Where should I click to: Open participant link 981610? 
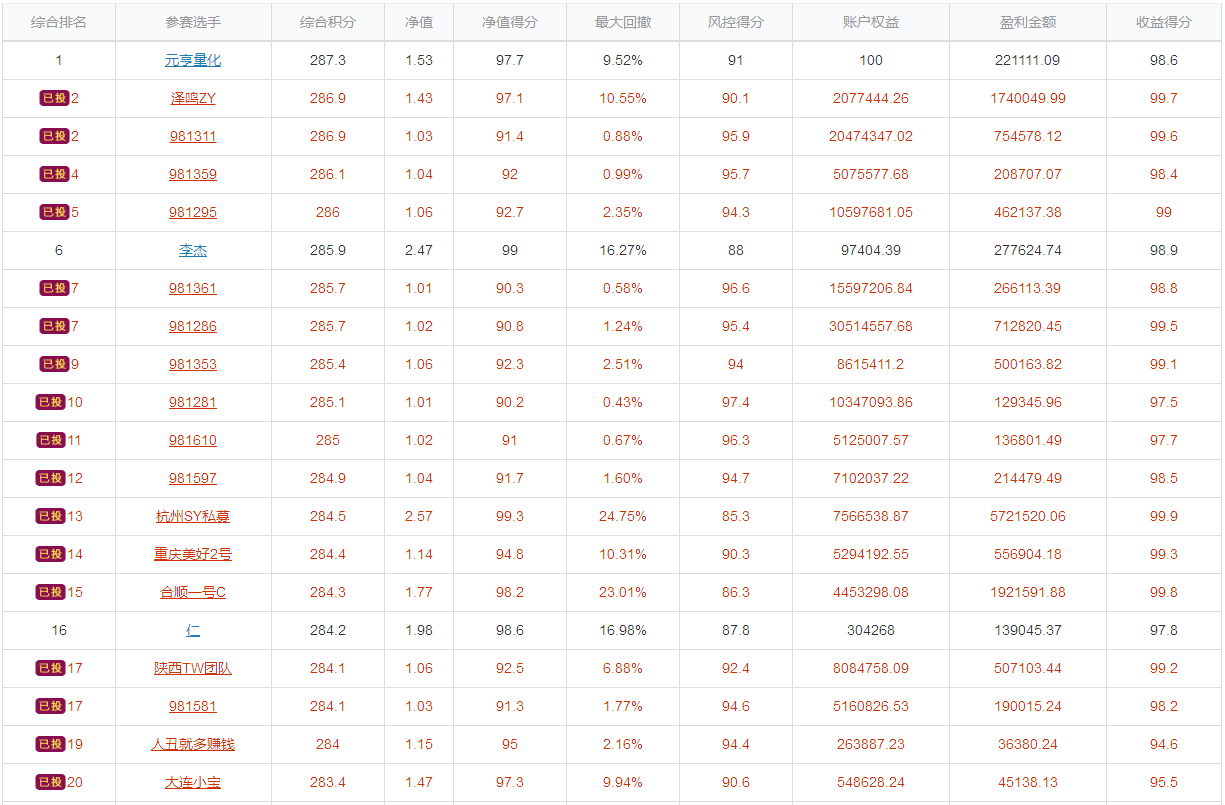(193, 440)
